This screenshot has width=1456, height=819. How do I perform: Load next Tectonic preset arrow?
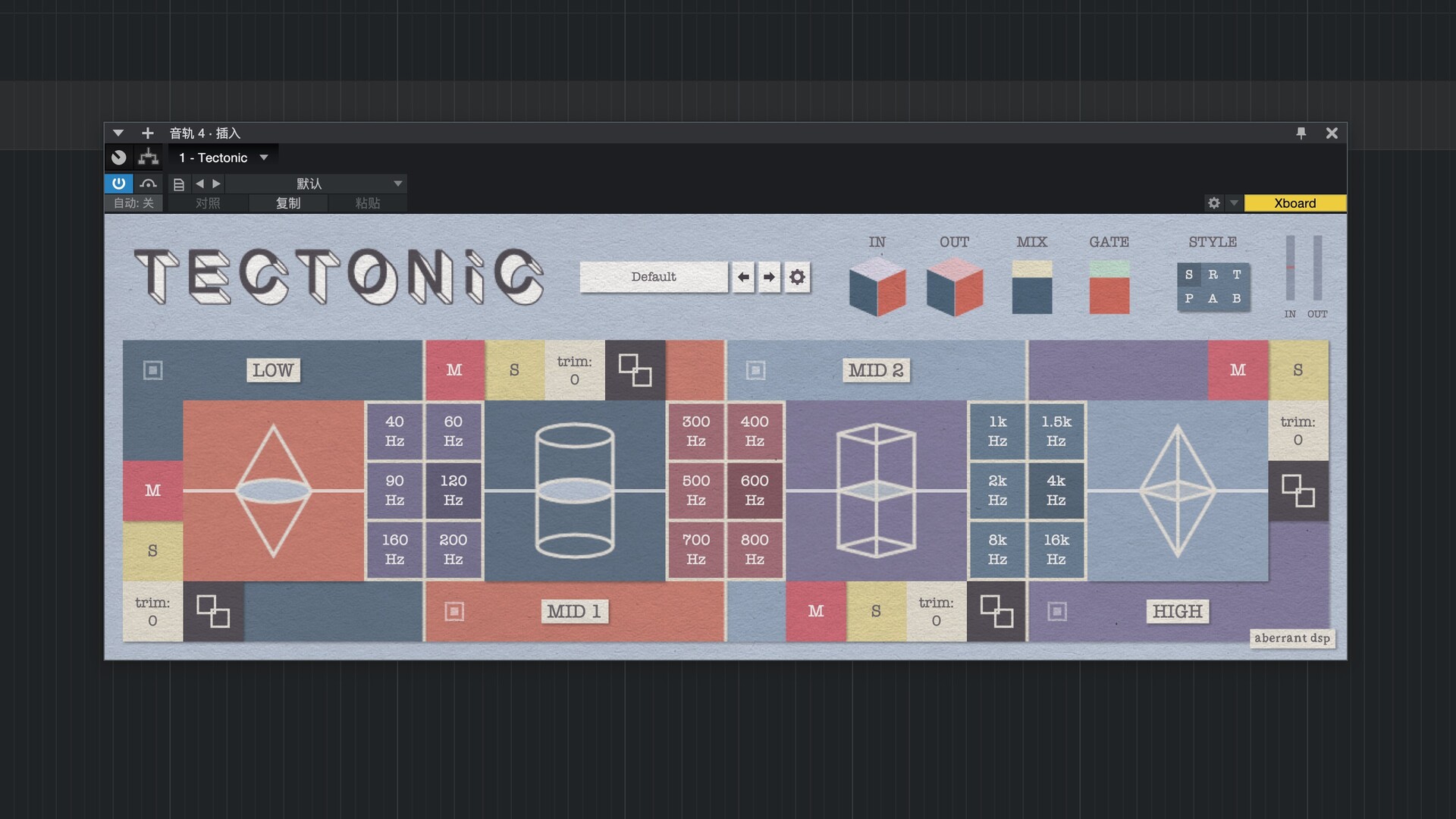pos(770,277)
